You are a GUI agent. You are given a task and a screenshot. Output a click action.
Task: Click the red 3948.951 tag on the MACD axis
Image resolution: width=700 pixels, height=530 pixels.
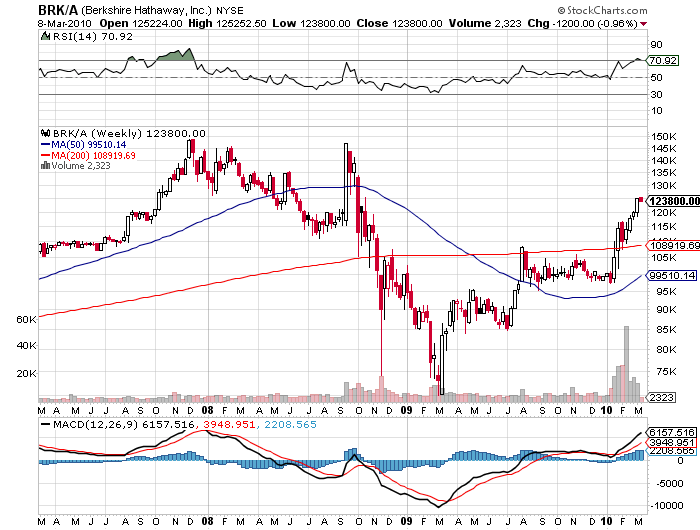[x=671, y=442]
